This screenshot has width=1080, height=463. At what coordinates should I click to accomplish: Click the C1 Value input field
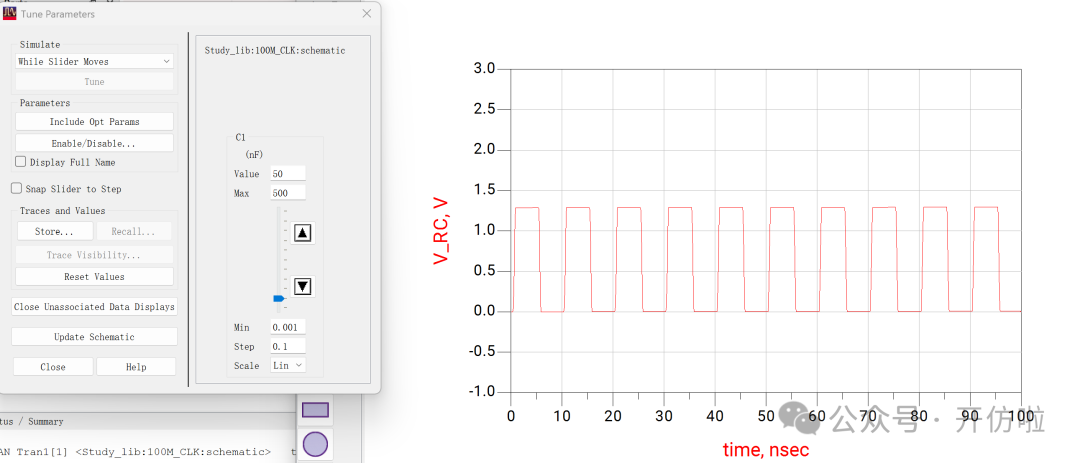pos(288,174)
